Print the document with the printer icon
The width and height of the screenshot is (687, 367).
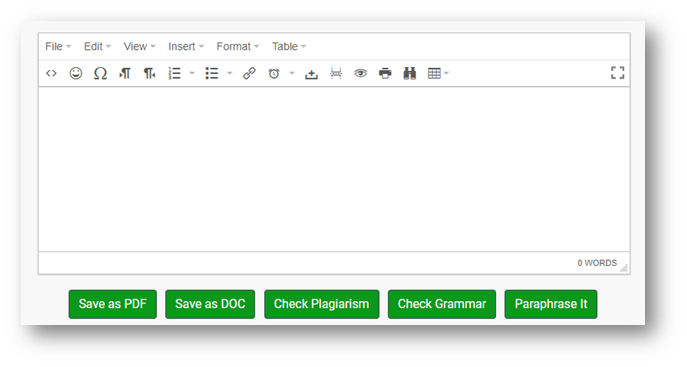[x=385, y=73]
